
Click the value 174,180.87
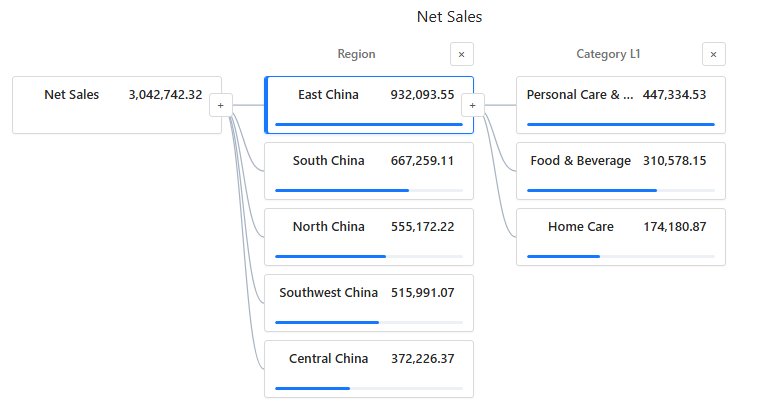[675, 226]
